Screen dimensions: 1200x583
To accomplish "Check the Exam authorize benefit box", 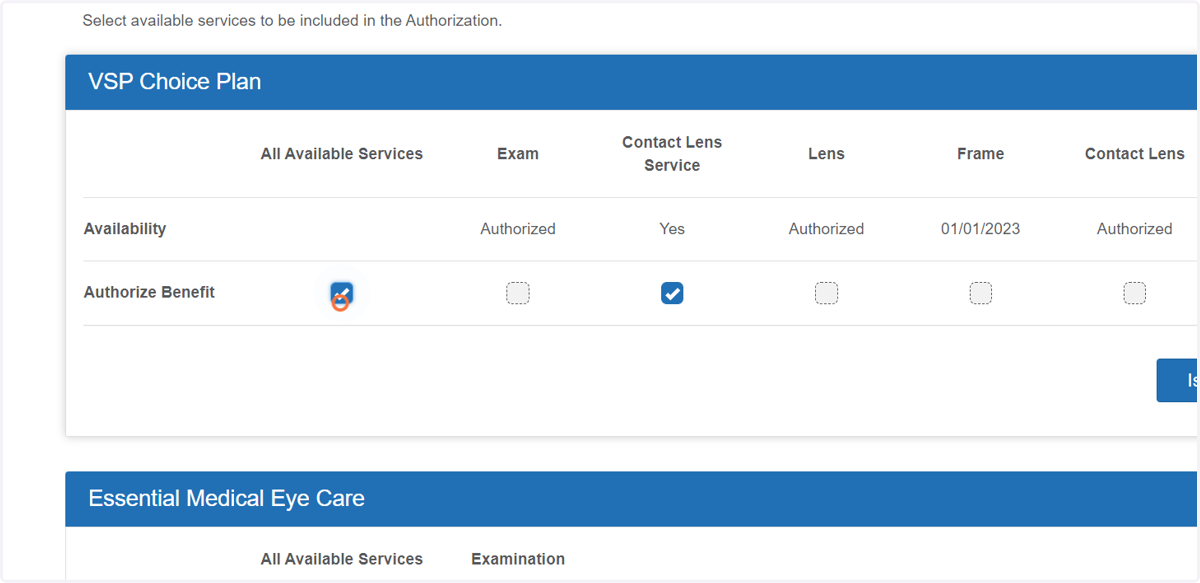I will pyautogui.click(x=518, y=293).
